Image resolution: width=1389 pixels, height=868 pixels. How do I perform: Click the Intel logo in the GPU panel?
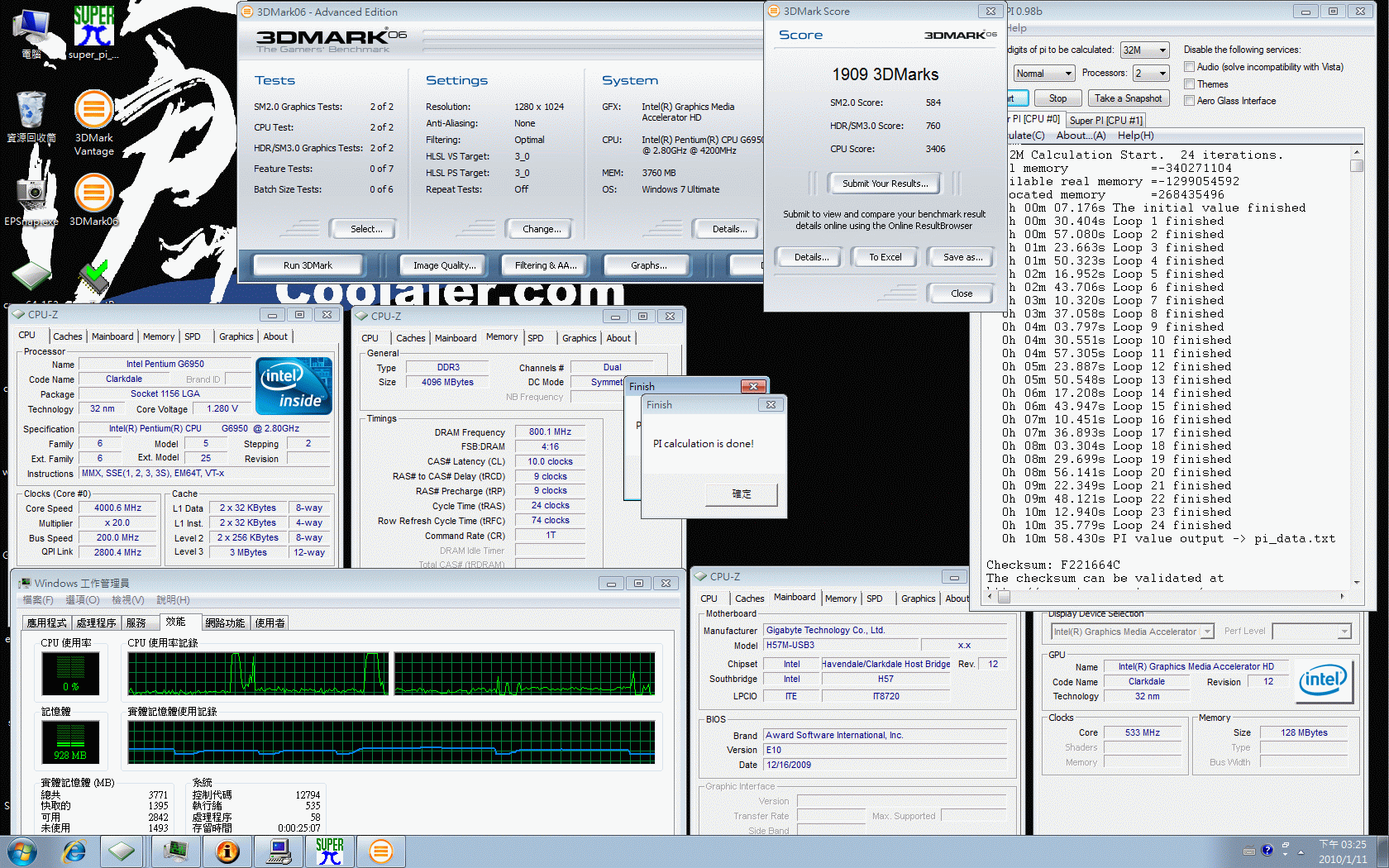tap(1323, 681)
